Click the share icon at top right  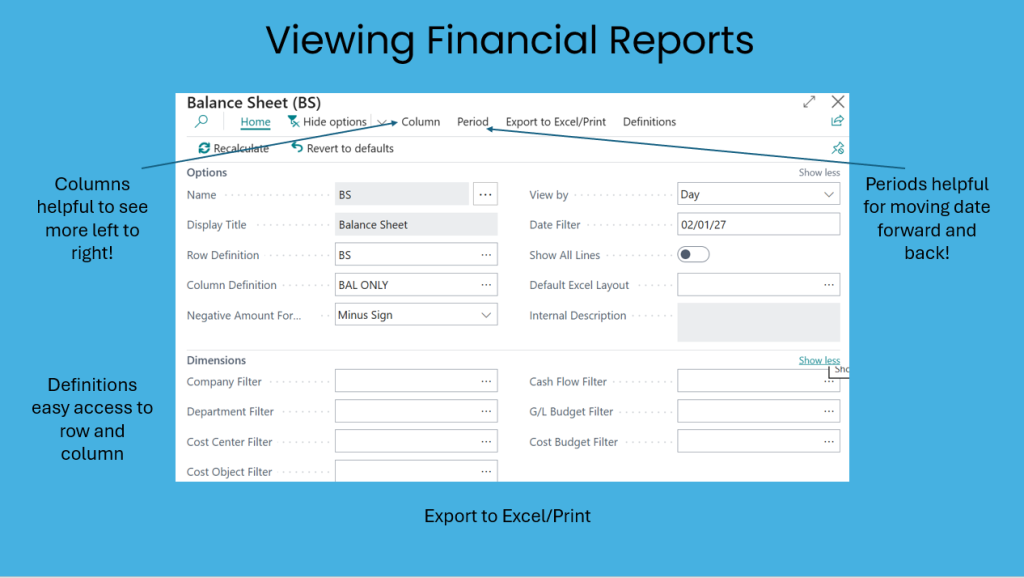coord(837,121)
